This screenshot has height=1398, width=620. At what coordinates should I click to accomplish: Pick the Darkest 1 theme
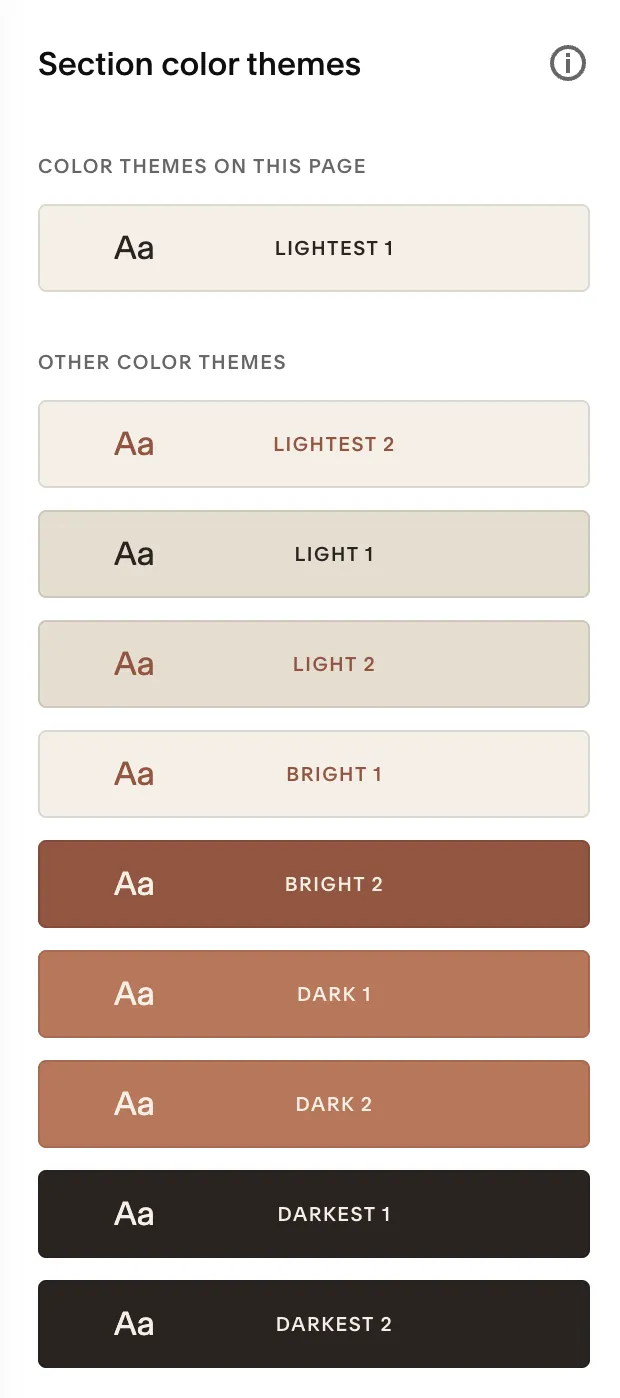tap(334, 1213)
